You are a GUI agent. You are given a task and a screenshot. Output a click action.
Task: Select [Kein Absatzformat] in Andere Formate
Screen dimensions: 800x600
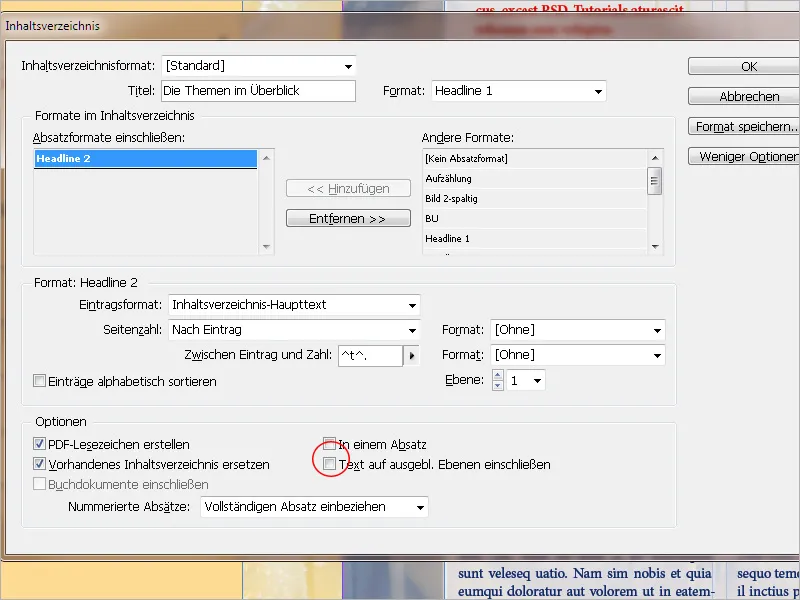tap(535, 159)
